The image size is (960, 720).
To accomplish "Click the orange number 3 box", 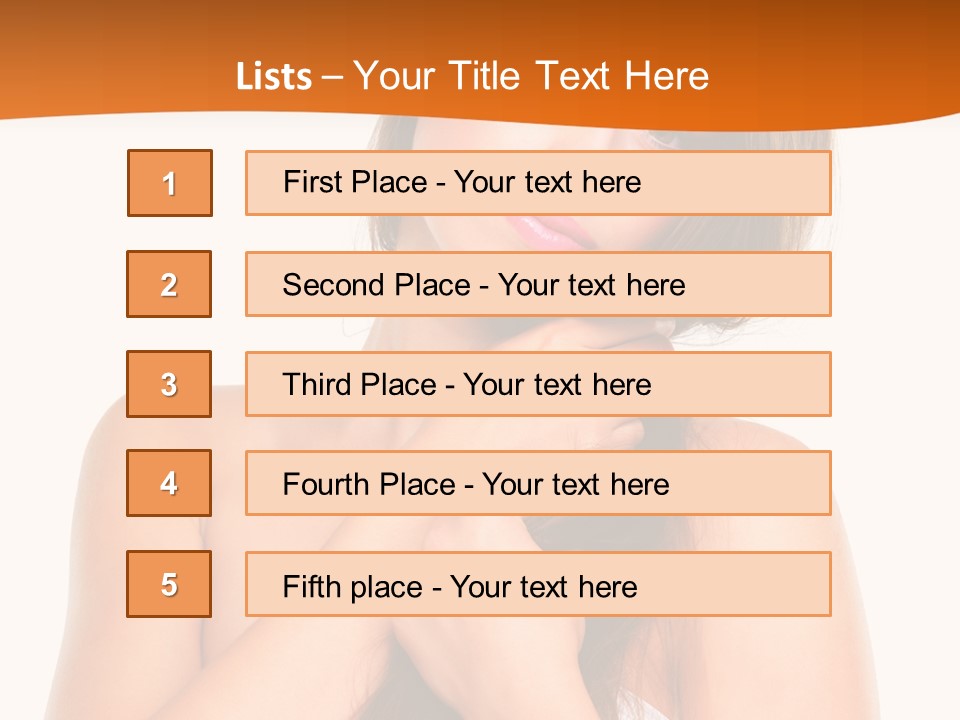I will (169, 384).
